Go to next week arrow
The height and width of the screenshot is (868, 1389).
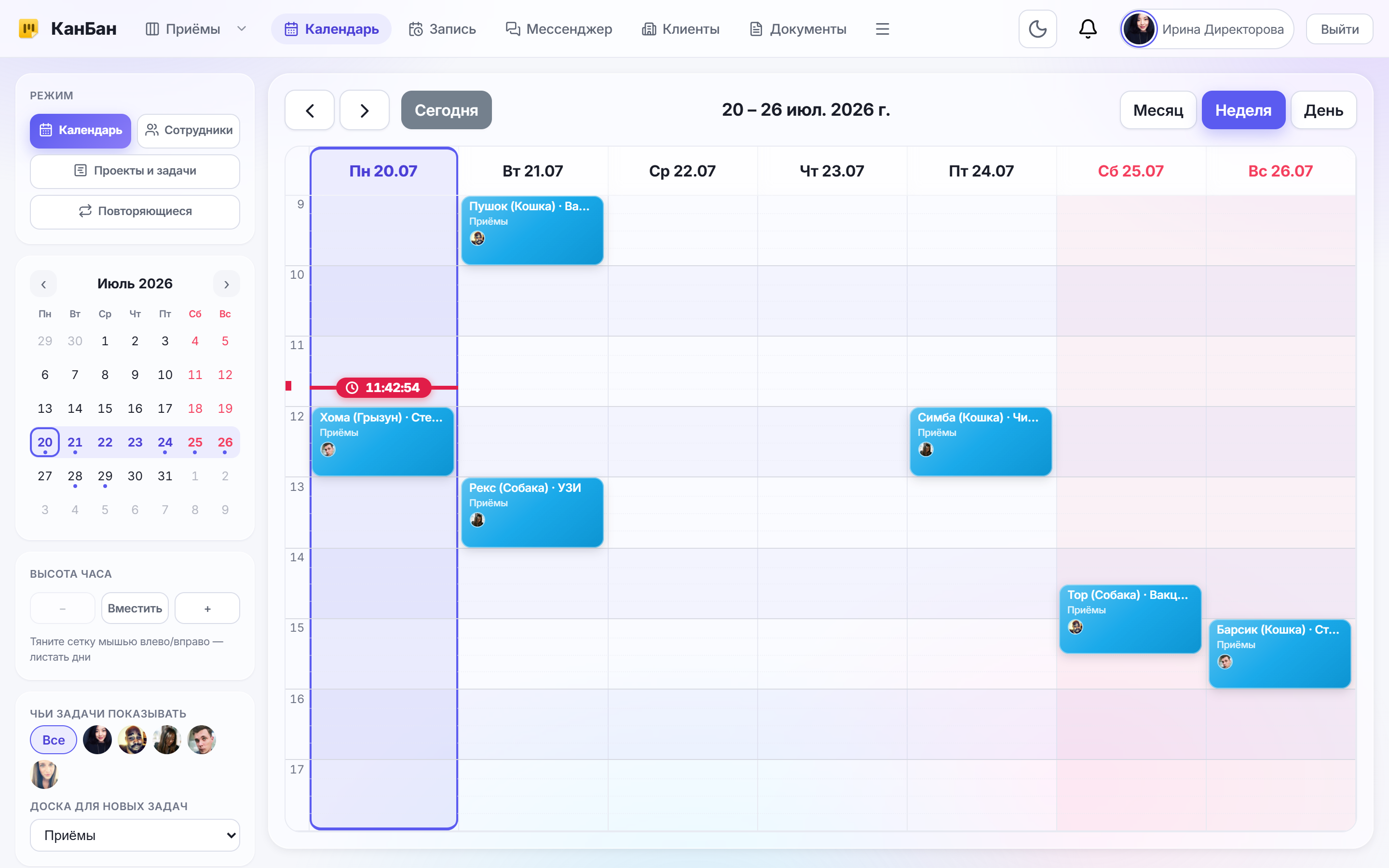[365, 110]
